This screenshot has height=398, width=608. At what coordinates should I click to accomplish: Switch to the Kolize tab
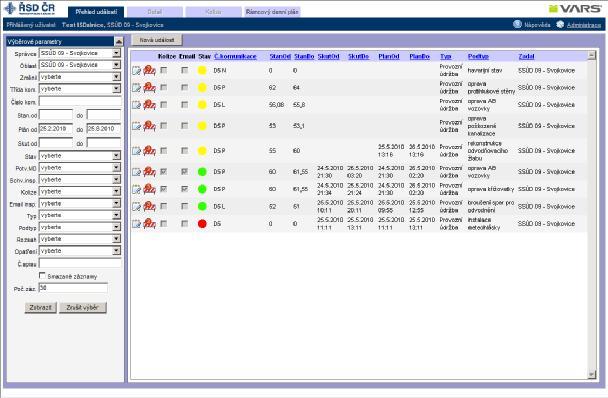213,12
